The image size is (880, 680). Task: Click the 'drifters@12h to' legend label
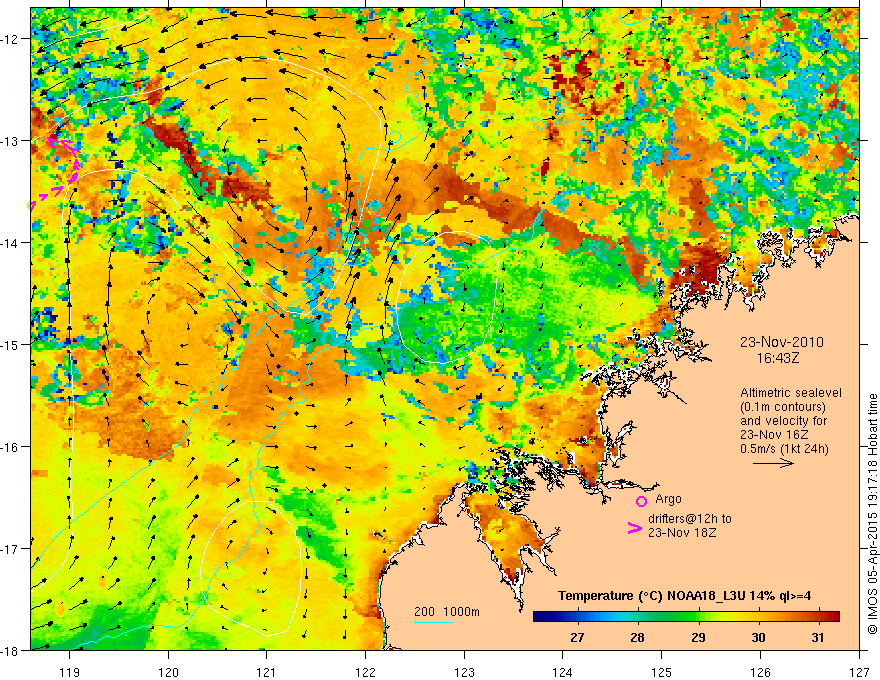(x=690, y=519)
